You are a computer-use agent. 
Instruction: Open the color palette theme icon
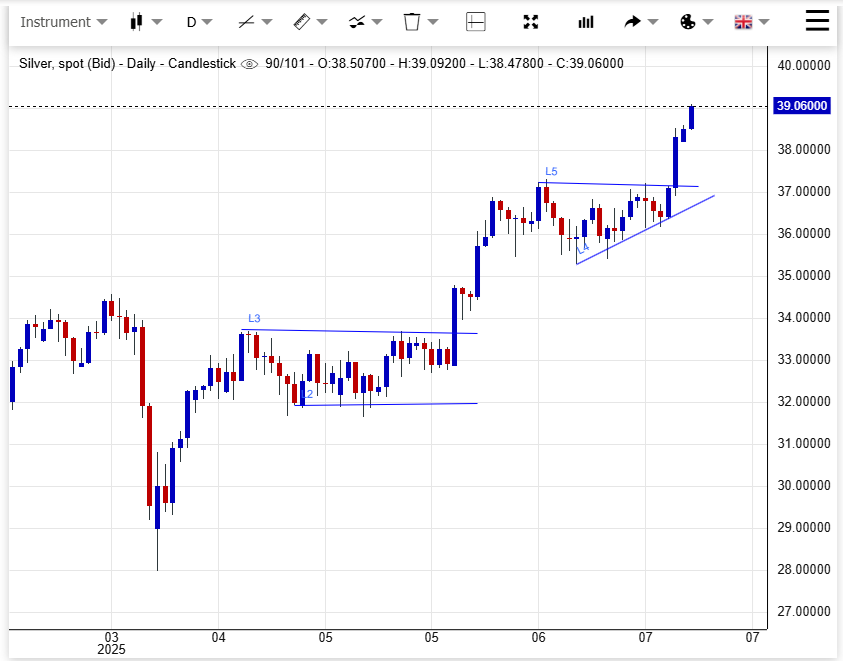[688, 22]
